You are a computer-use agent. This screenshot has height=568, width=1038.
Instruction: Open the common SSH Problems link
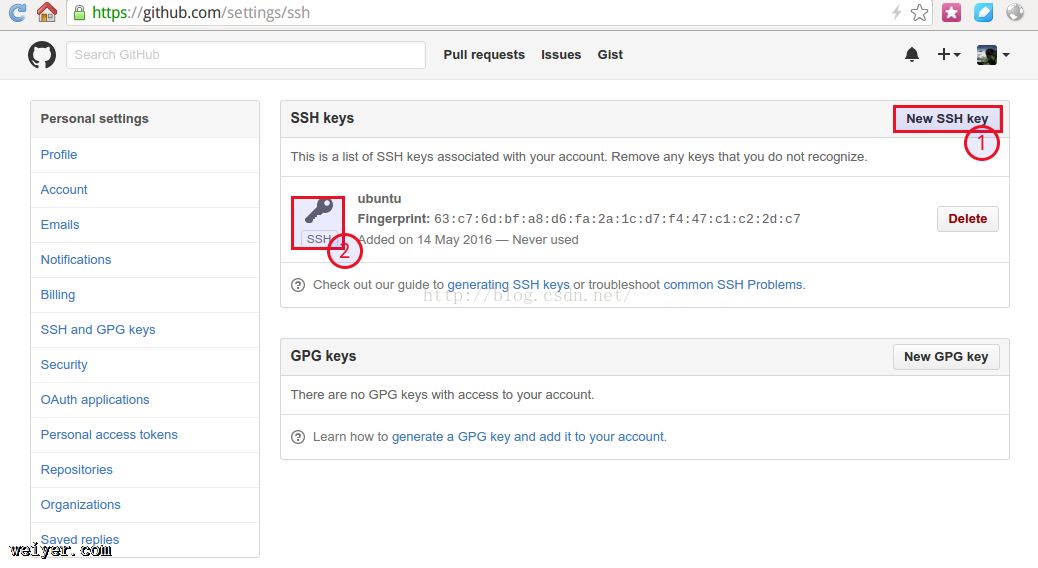click(x=733, y=285)
